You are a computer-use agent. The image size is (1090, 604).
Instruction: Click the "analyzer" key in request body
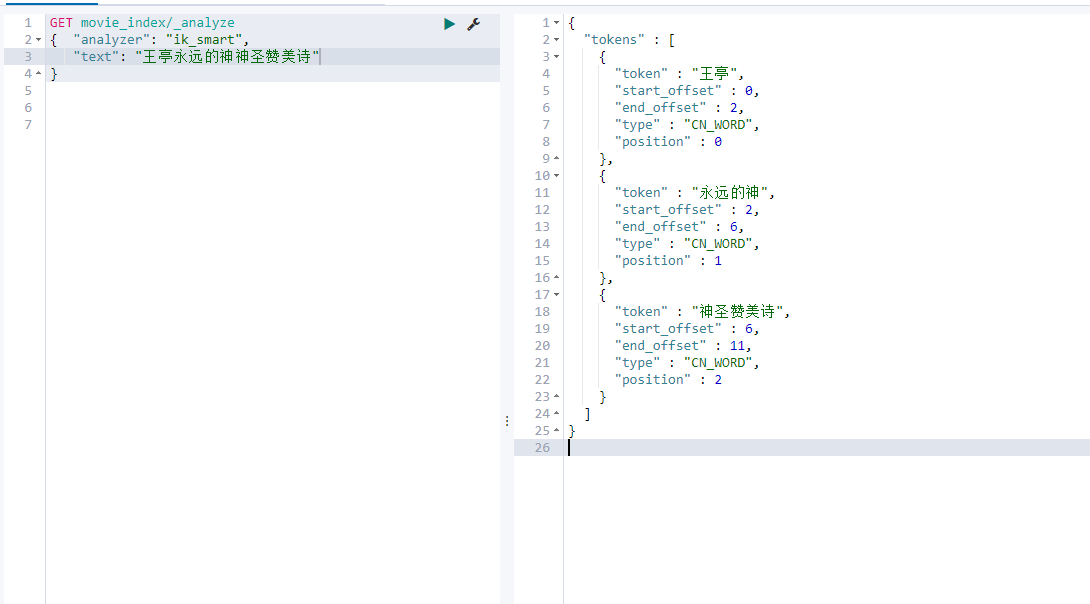click(x=111, y=40)
